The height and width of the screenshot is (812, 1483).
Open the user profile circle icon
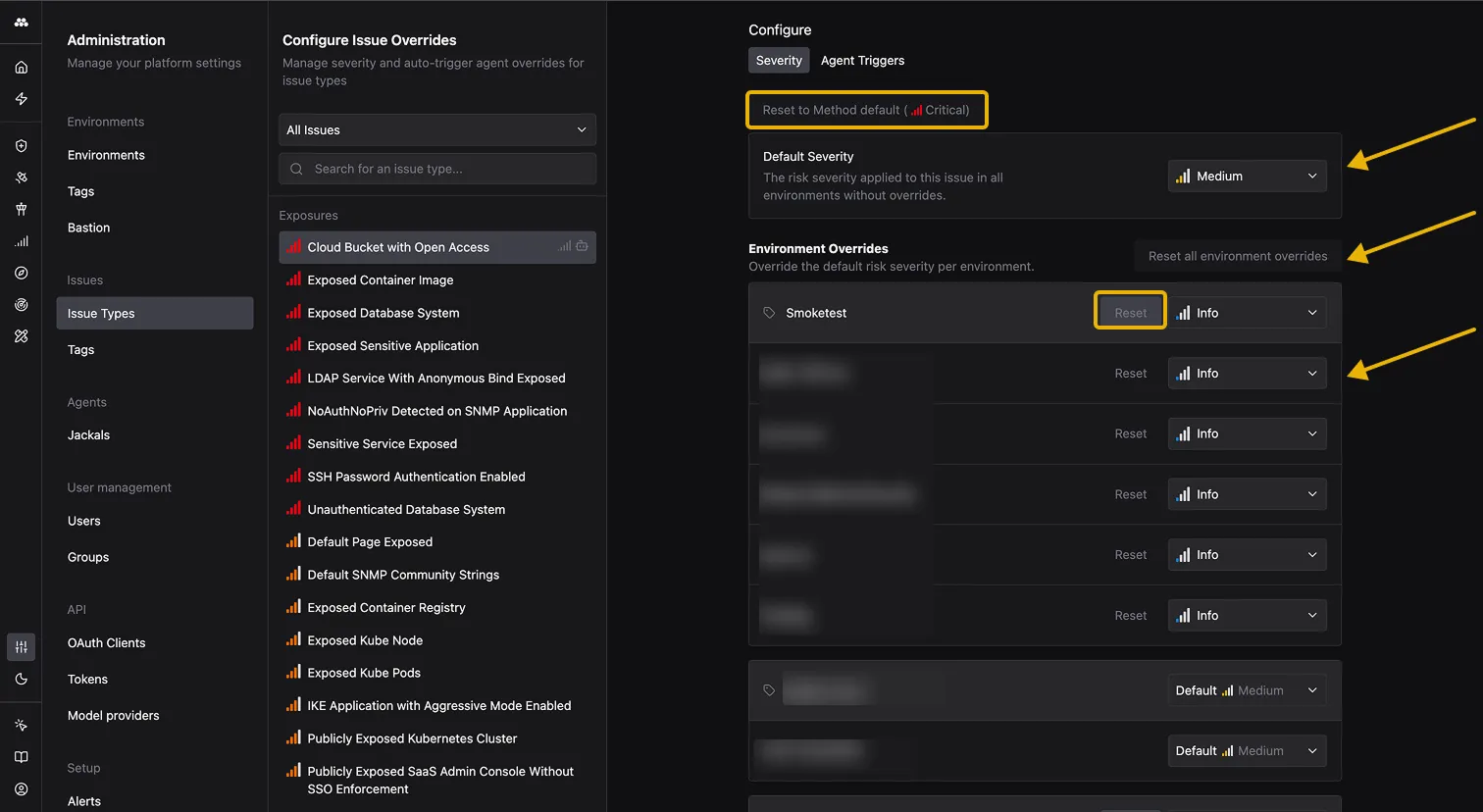click(21, 789)
